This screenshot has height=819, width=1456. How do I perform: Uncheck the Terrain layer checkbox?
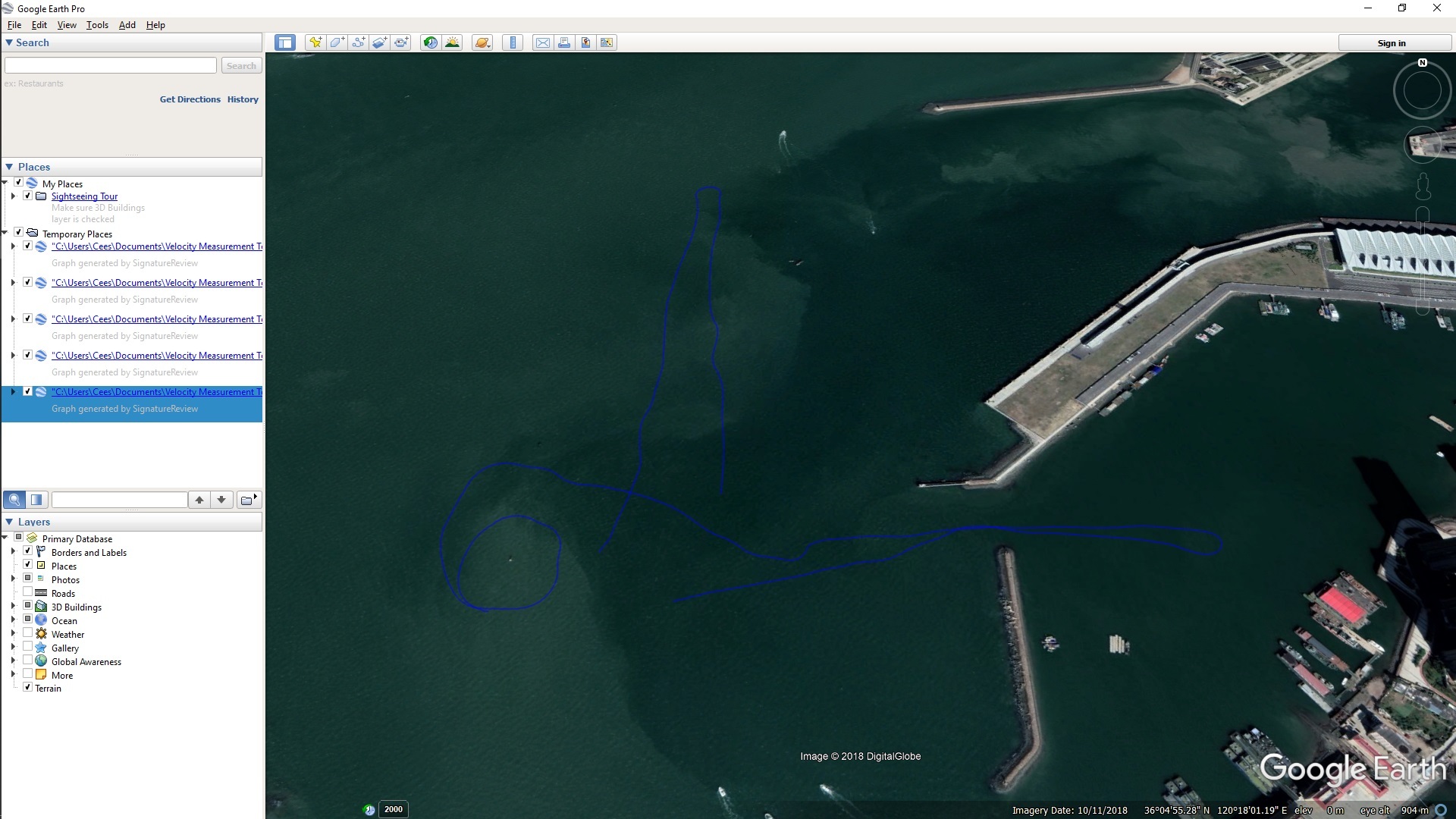tap(28, 688)
